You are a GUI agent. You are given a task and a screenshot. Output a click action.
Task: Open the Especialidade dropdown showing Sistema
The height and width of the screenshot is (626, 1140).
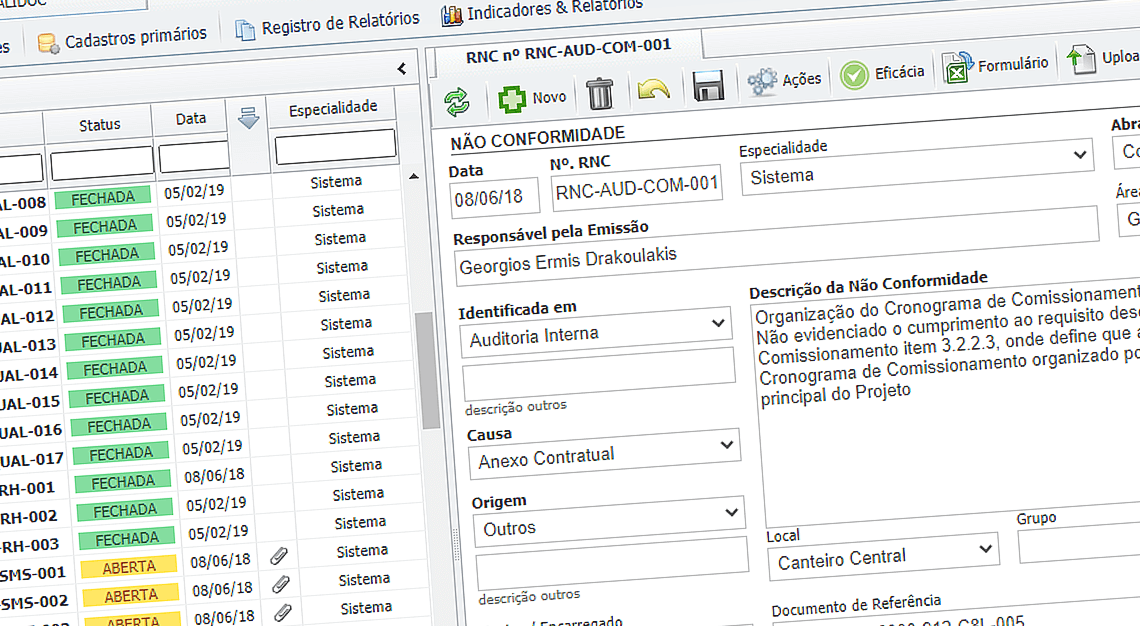(x=1081, y=156)
